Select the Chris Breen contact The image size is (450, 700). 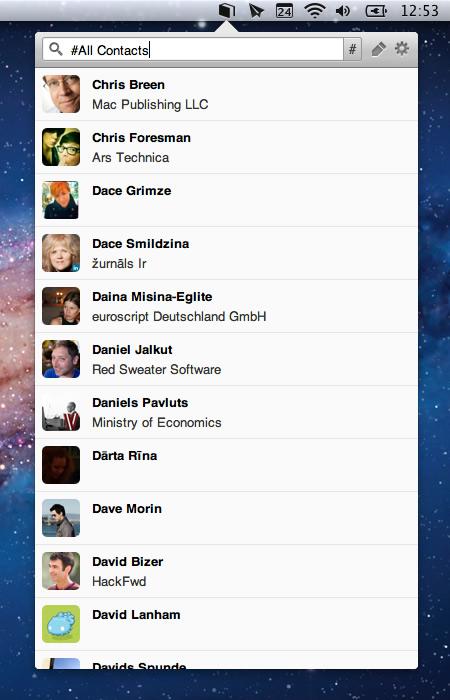(x=226, y=94)
